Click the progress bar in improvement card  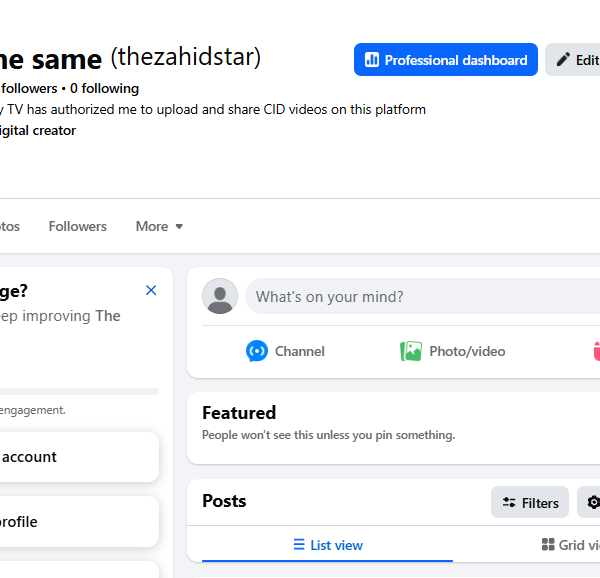point(79,391)
